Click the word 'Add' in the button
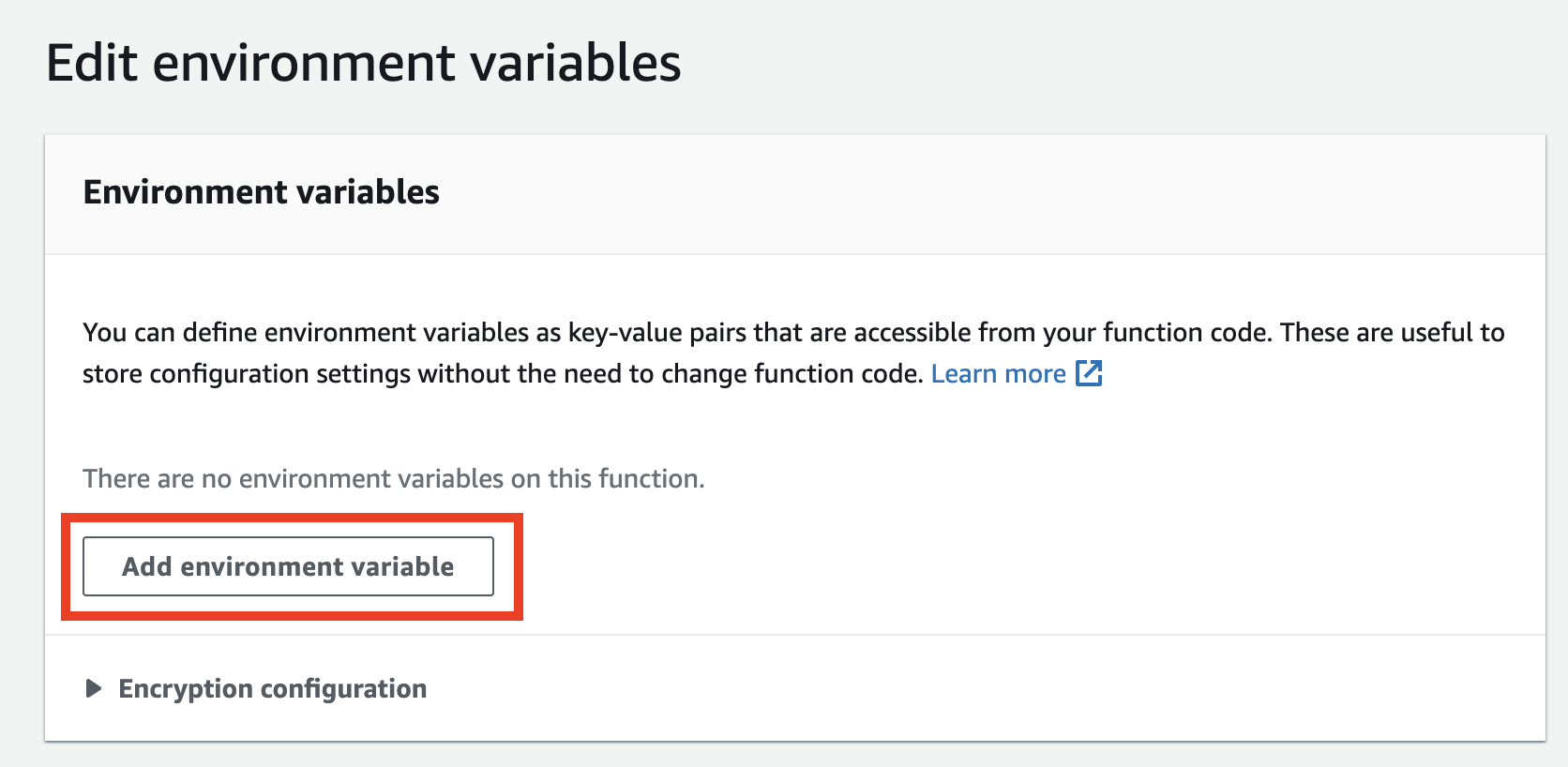The image size is (1568, 767). coord(147,566)
